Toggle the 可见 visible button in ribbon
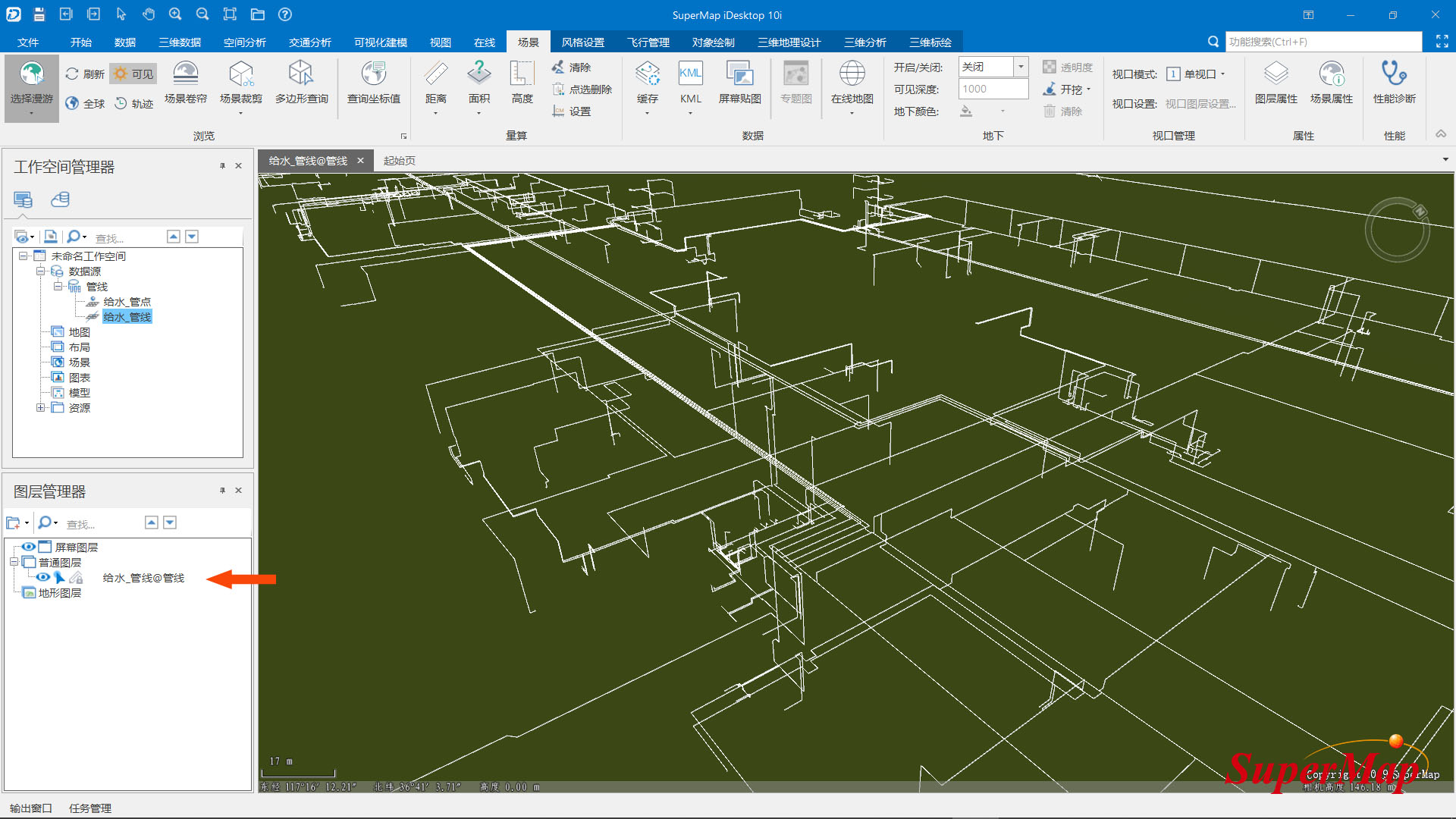Screen dimensions: 1456x819 [133, 74]
